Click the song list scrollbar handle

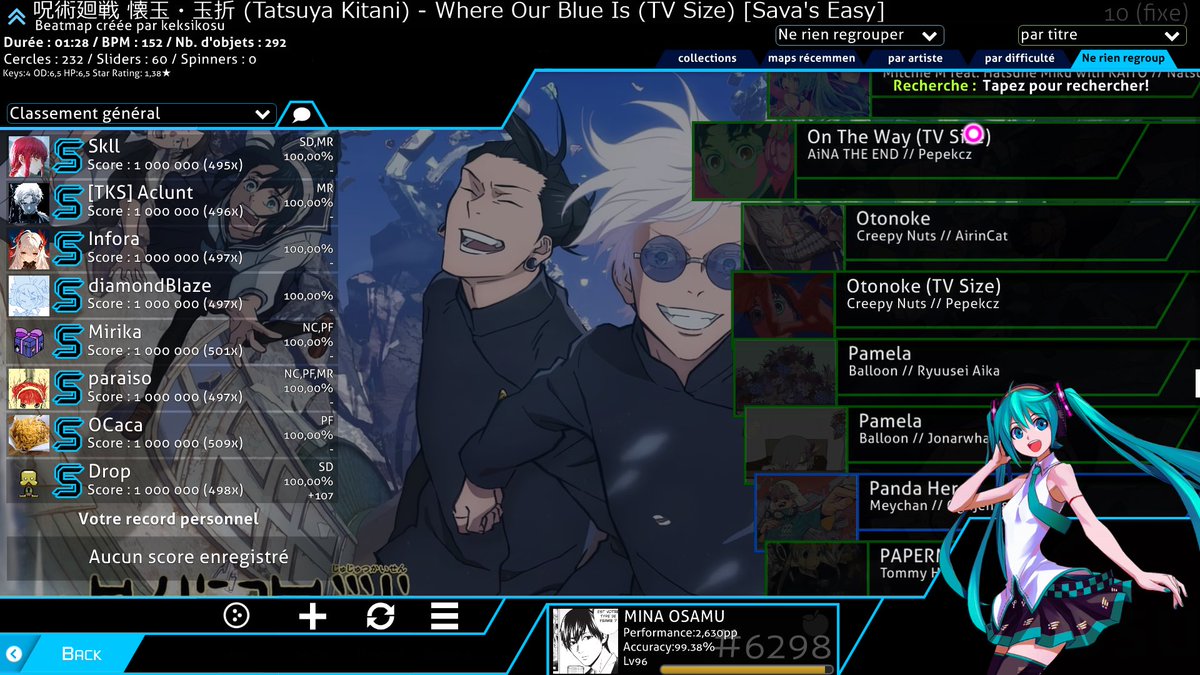pyautogui.click(x=1197, y=382)
